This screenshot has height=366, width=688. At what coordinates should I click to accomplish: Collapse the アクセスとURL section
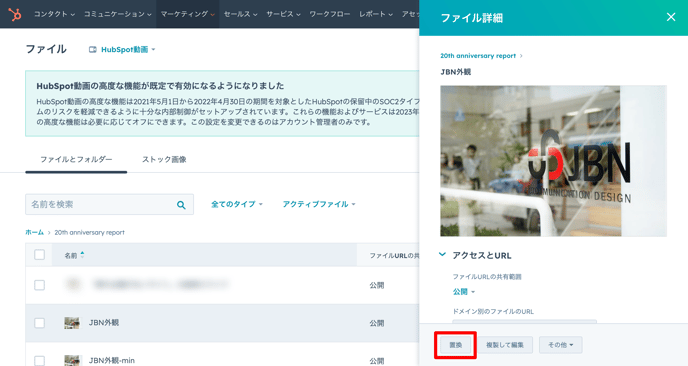coord(442,255)
